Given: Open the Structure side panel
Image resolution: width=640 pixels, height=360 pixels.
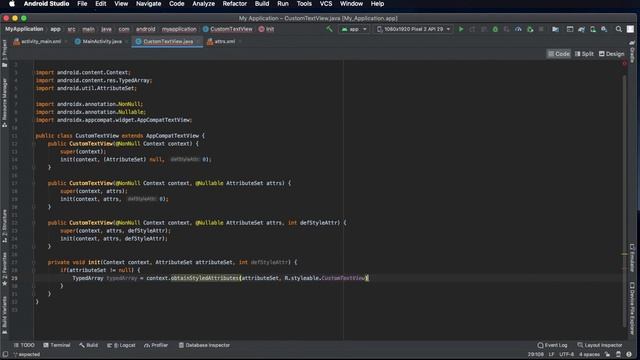Looking at the screenshot, I should point(4,227).
